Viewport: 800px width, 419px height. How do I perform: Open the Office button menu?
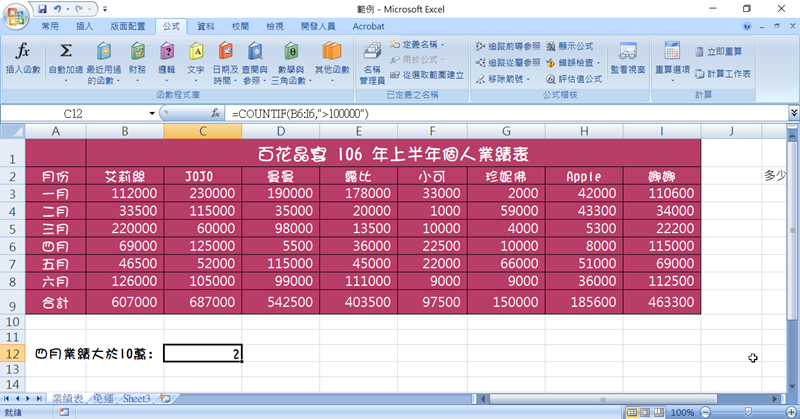coord(15,16)
